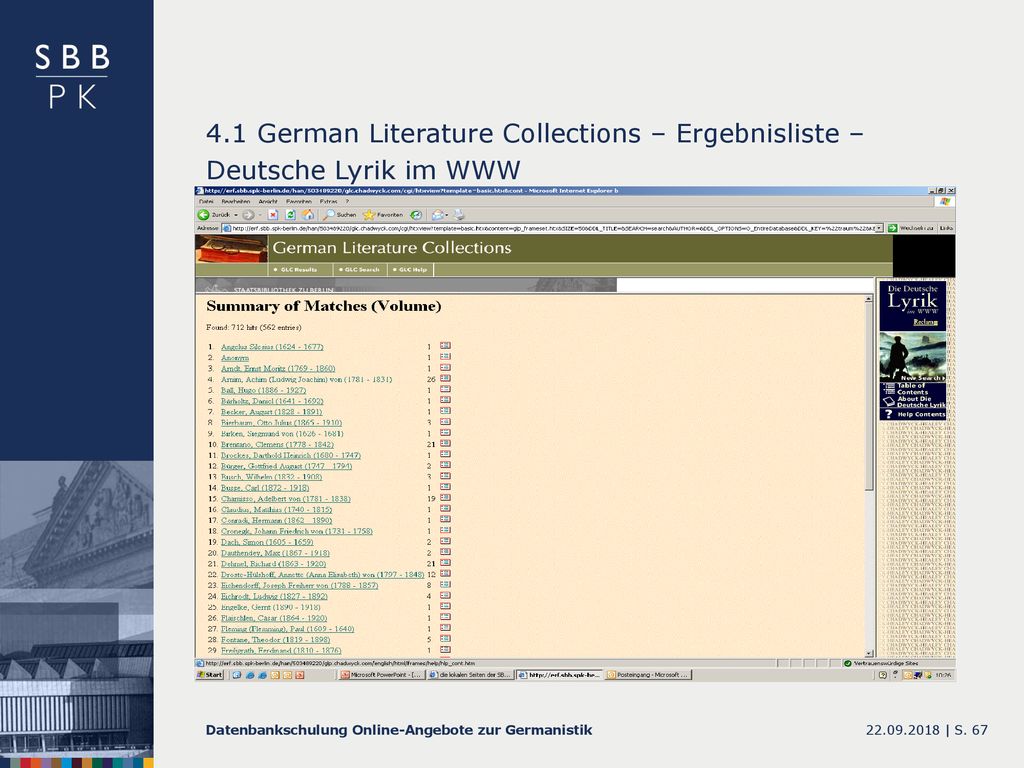Click the hits icon beside Fontane, Theodor
The image size is (1024, 768).
coord(445,639)
